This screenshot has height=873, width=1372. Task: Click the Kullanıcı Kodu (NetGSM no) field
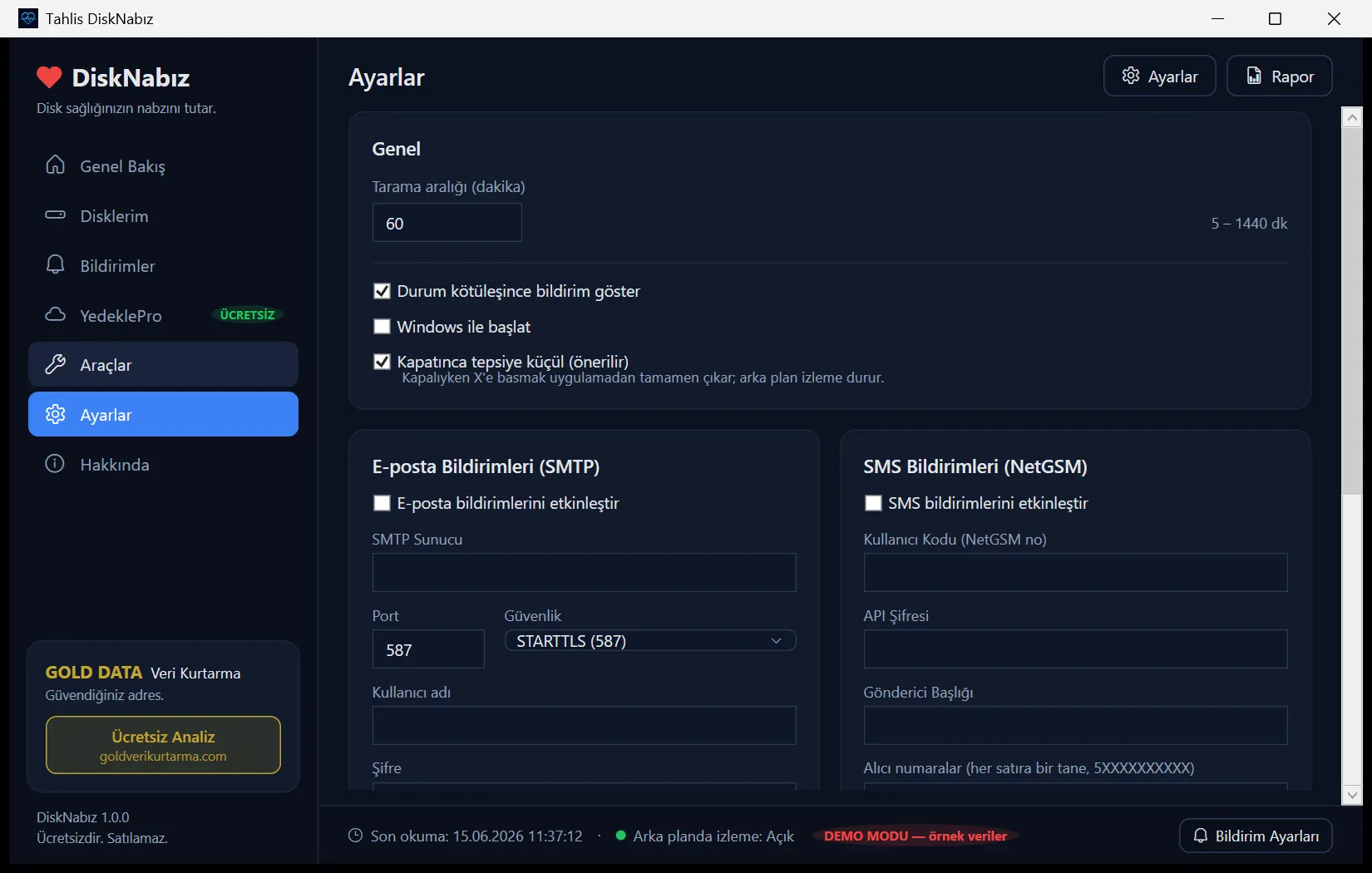coord(1075,572)
